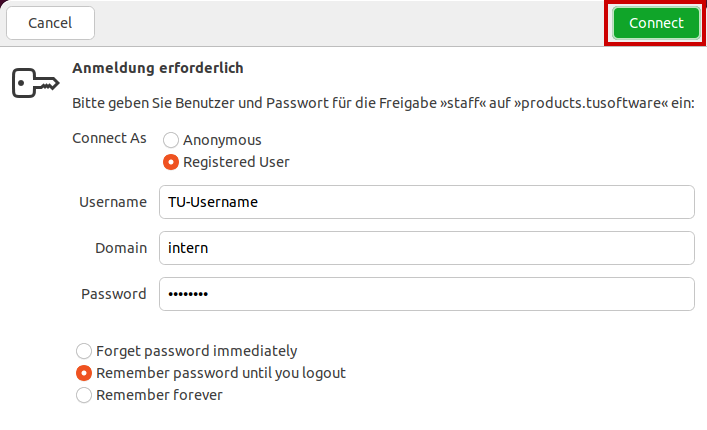
Task: Click the key authentication icon
Action: coord(35,83)
